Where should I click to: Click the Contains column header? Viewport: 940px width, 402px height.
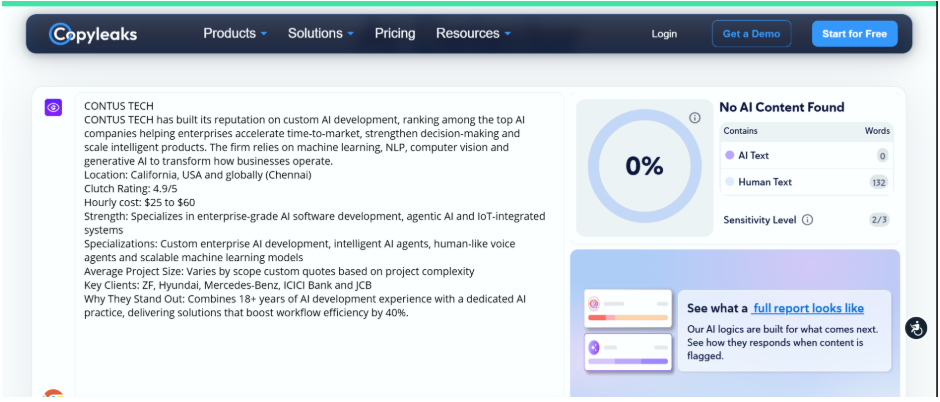click(x=740, y=131)
